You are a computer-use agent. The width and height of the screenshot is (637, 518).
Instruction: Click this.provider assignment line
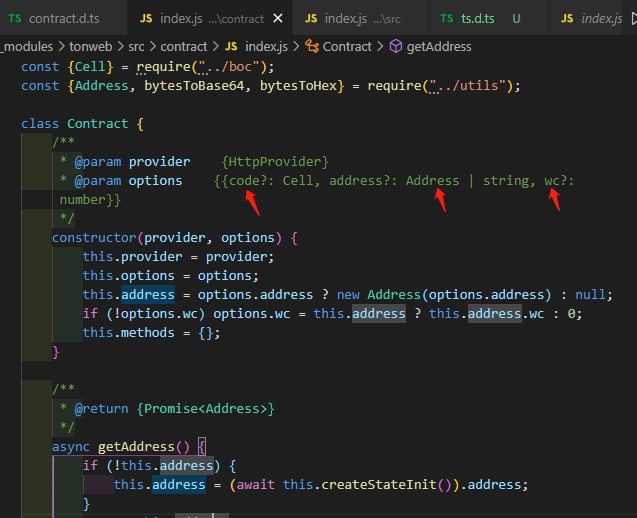point(179,257)
